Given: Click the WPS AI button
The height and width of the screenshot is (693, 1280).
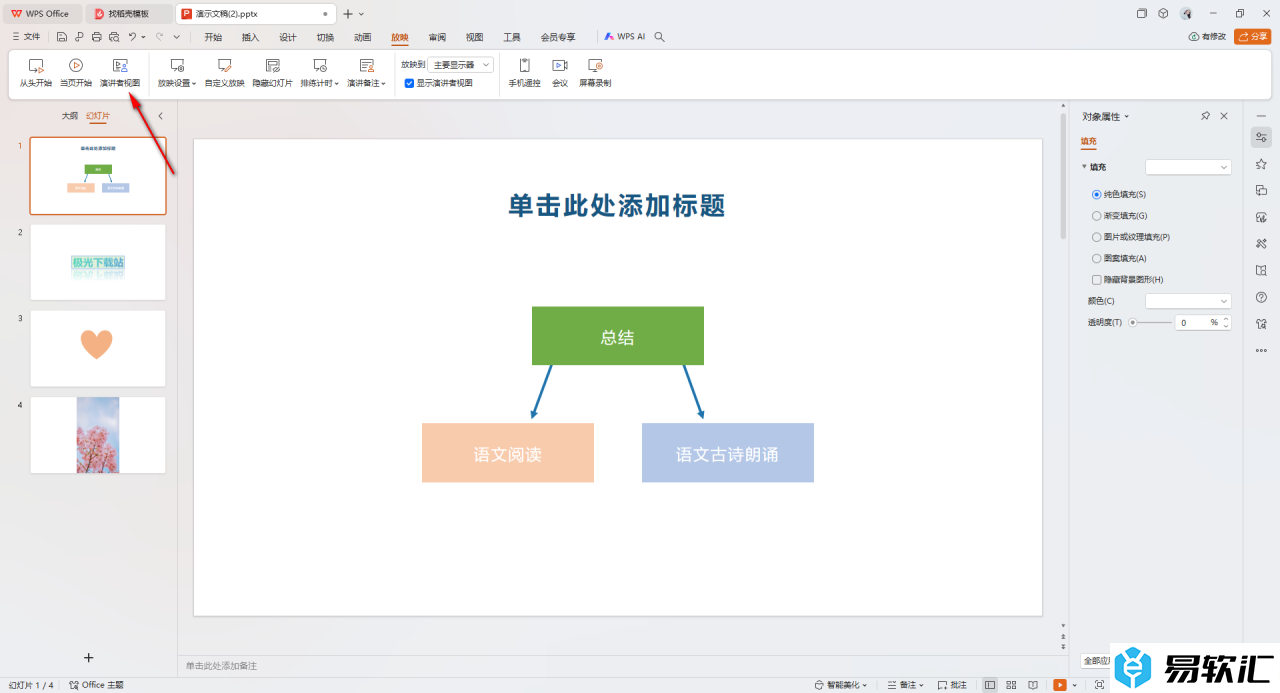Looking at the screenshot, I should (x=625, y=37).
